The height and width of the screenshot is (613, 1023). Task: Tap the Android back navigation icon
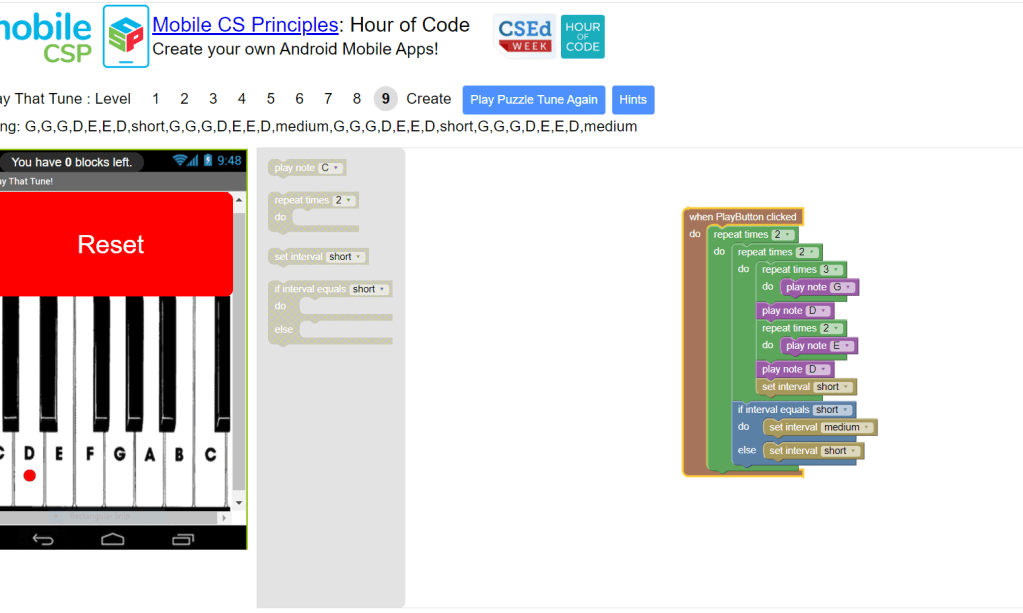pyautogui.click(x=43, y=539)
